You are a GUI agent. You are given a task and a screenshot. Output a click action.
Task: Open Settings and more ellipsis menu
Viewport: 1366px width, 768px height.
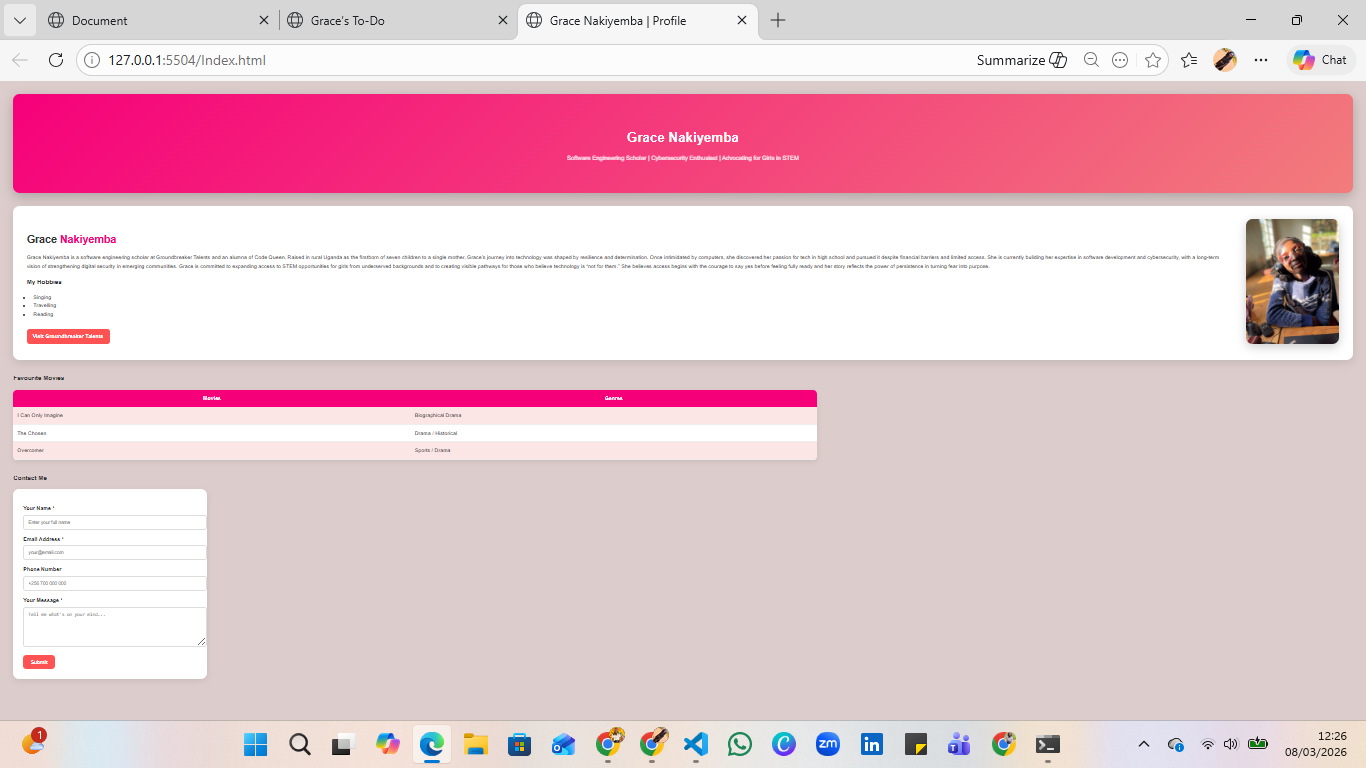click(1261, 60)
